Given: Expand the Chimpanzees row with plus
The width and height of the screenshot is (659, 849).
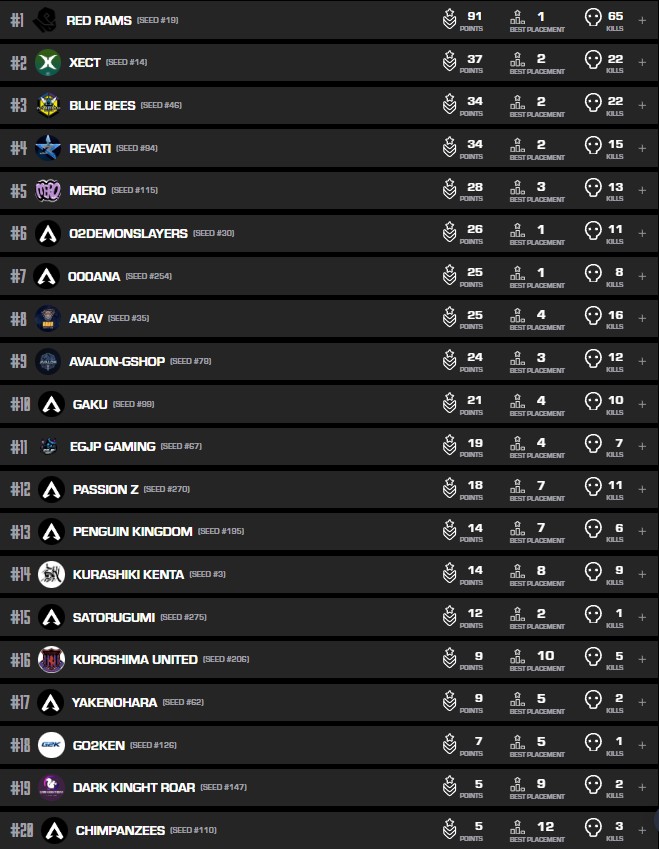Looking at the screenshot, I should pos(642,830).
